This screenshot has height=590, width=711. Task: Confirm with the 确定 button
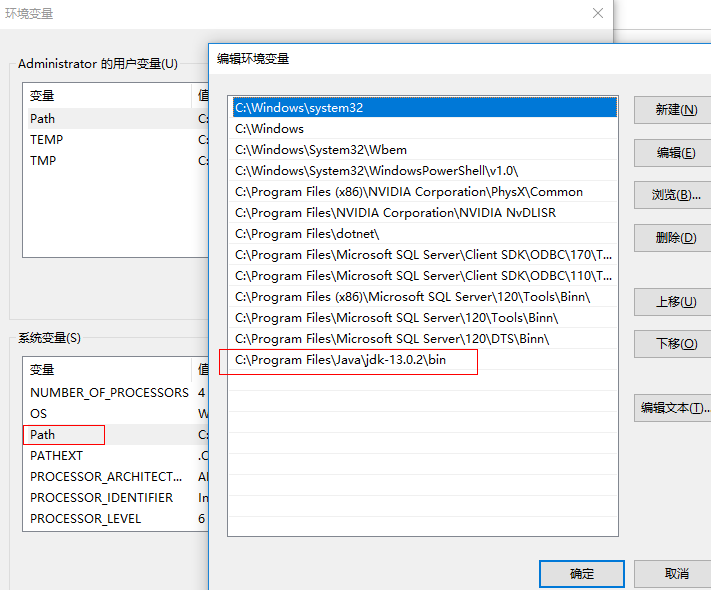click(x=582, y=574)
